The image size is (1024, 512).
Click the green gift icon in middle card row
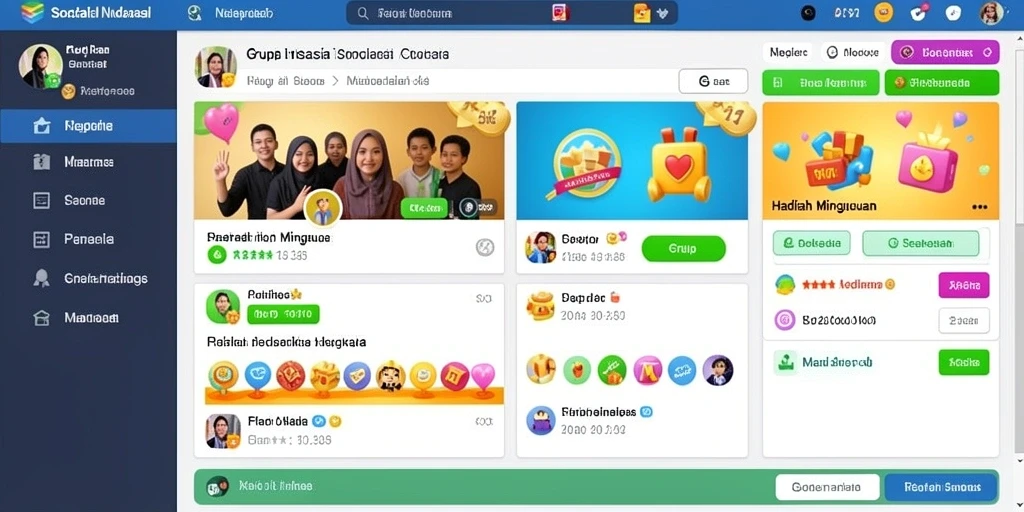click(612, 370)
